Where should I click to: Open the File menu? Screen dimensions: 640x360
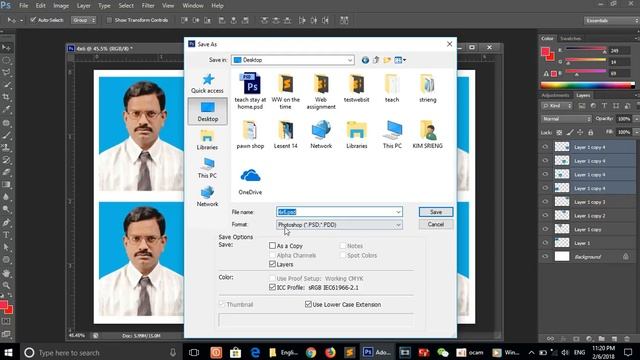[24, 6]
